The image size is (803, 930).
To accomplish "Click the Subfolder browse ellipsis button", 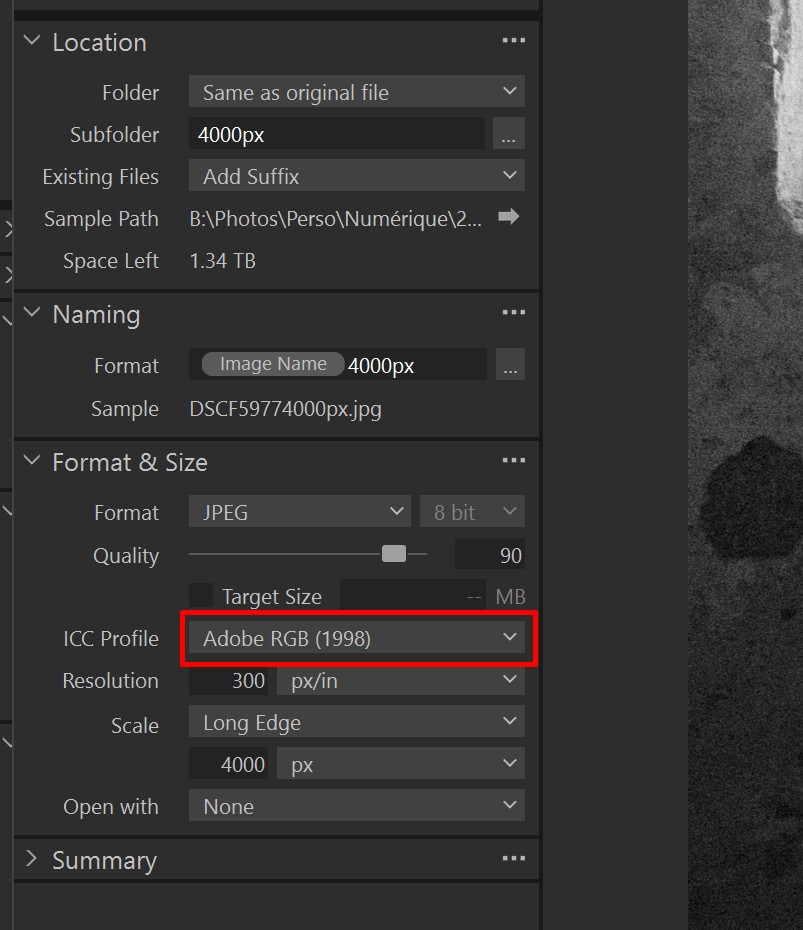I will click(x=509, y=134).
